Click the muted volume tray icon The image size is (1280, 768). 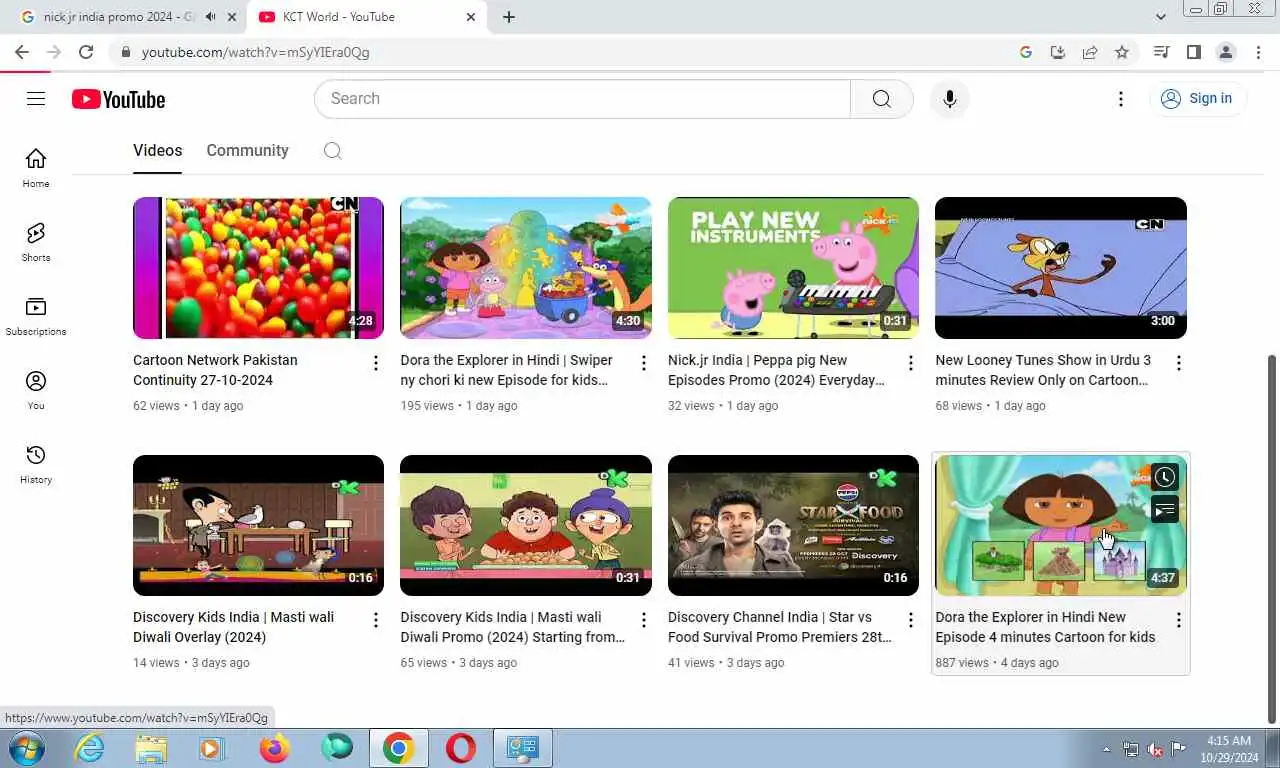click(x=1155, y=749)
